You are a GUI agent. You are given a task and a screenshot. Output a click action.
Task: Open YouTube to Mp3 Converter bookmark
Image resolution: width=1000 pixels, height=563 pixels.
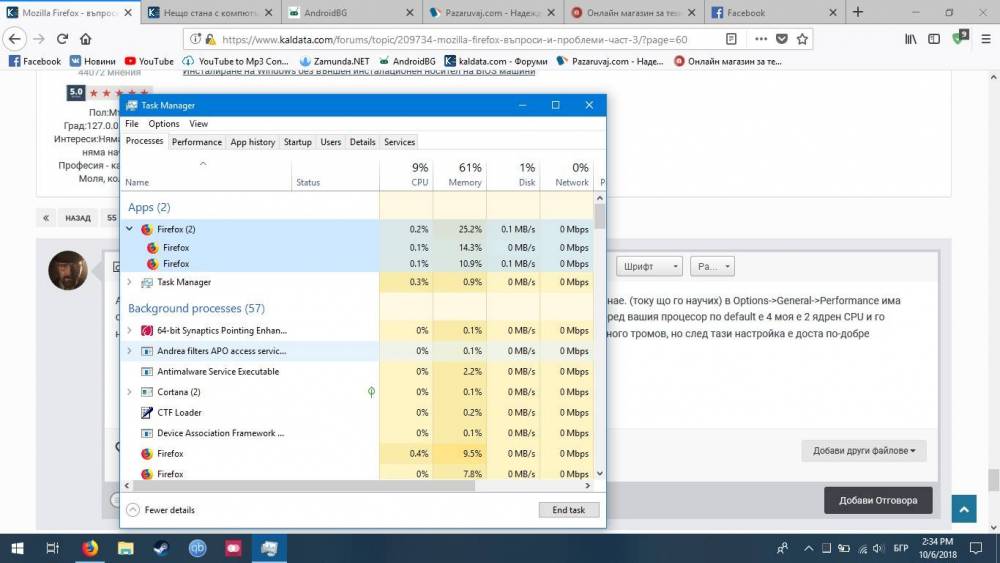pos(235,61)
